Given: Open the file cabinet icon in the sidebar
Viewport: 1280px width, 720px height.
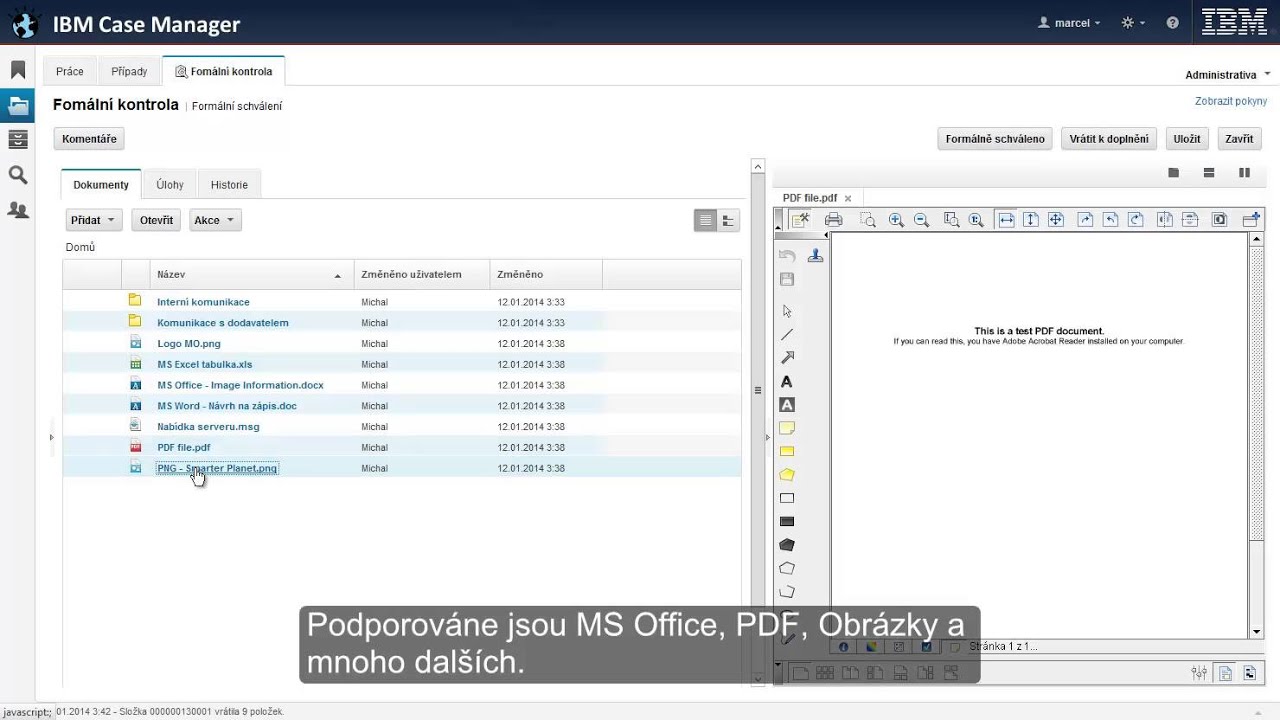Looking at the screenshot, I should [18, 139].
